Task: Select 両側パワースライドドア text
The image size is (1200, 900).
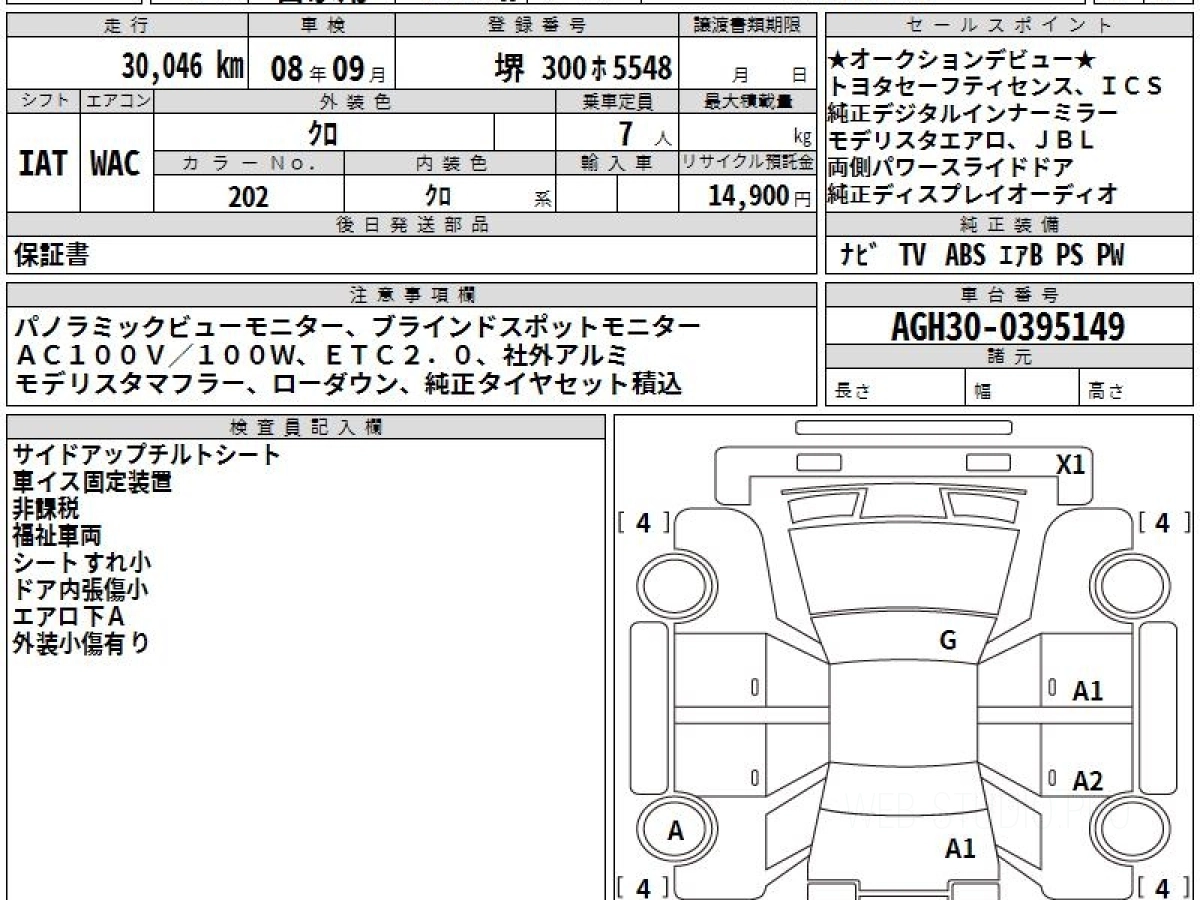Action: click(x=951, y=167)
